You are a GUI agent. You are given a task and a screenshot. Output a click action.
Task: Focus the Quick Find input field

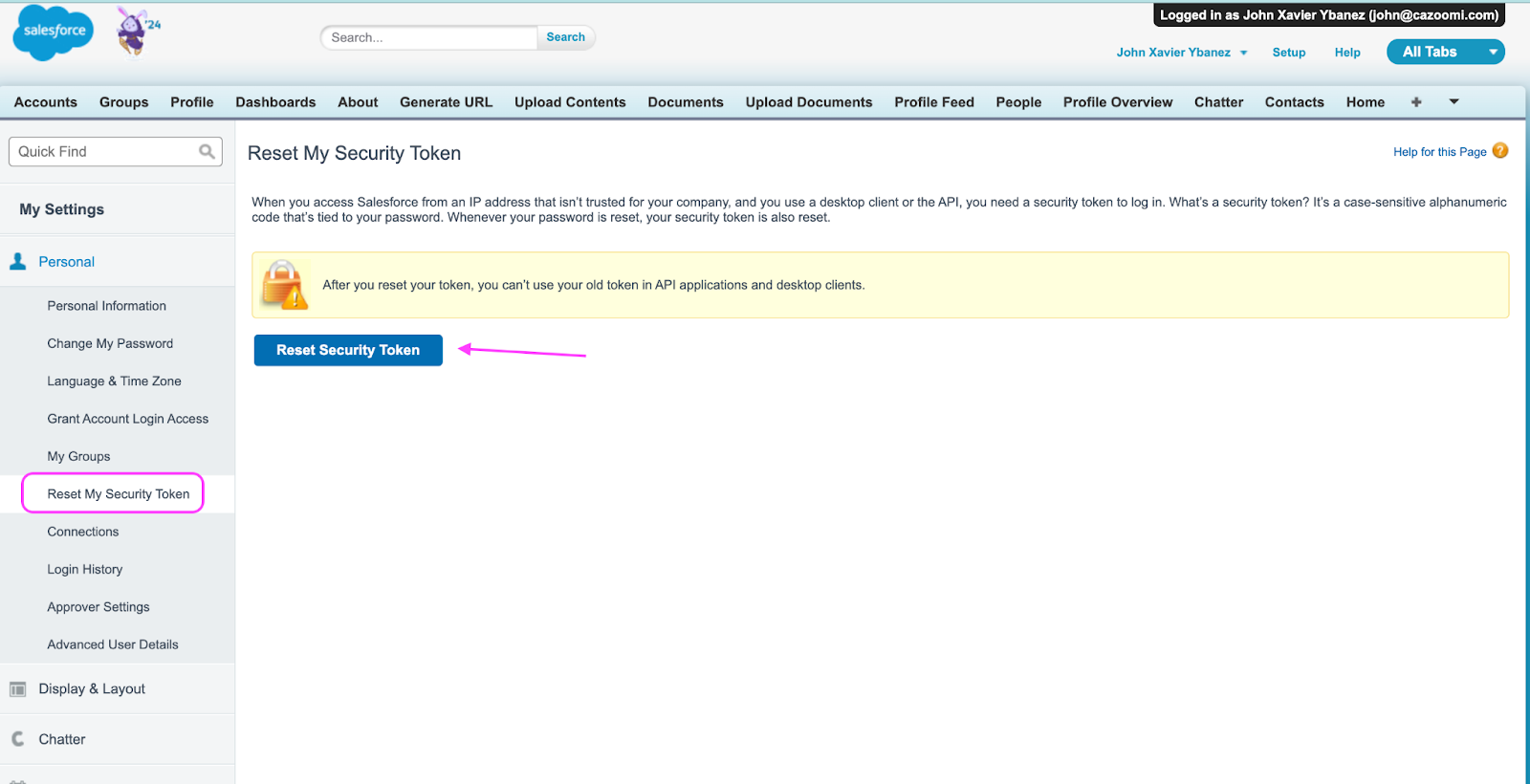pyautogui.click(x=116, y=151)
